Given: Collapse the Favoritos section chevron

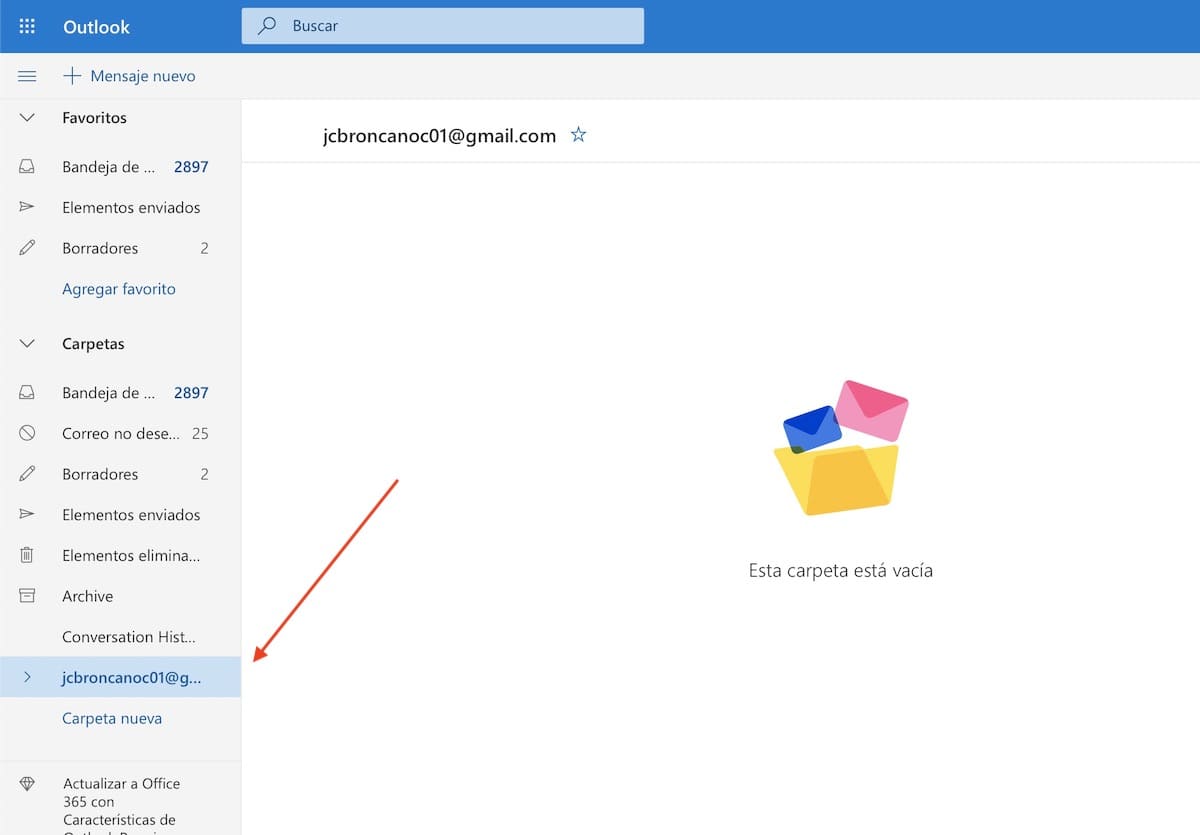Looking at the screenshot, I should pyautogui.click(x=27, y=118).
